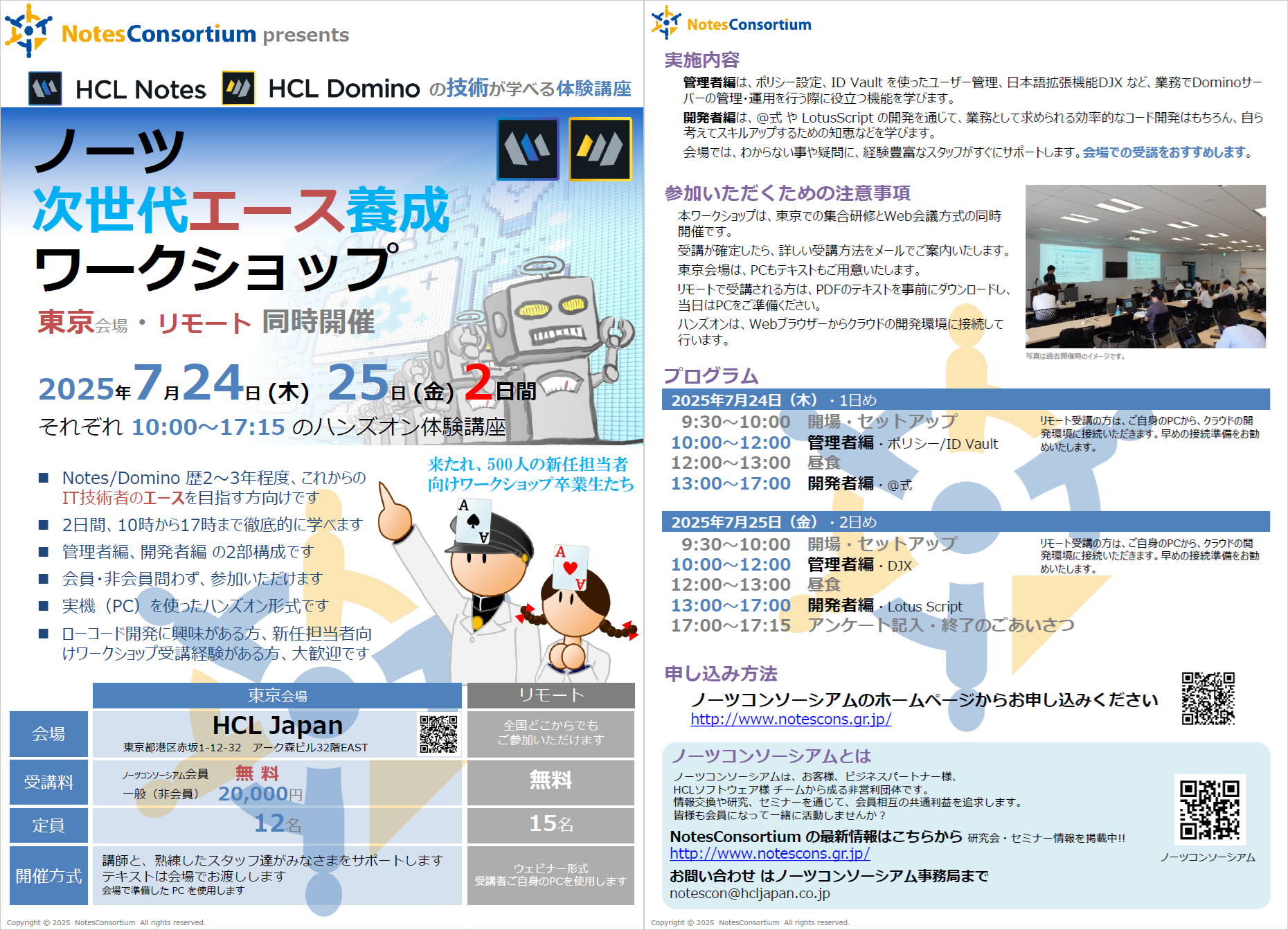Click the 東京都港区赤坂1-12-32 address line
Viewport: 1288px width, 930px height.
click(246, 747)
